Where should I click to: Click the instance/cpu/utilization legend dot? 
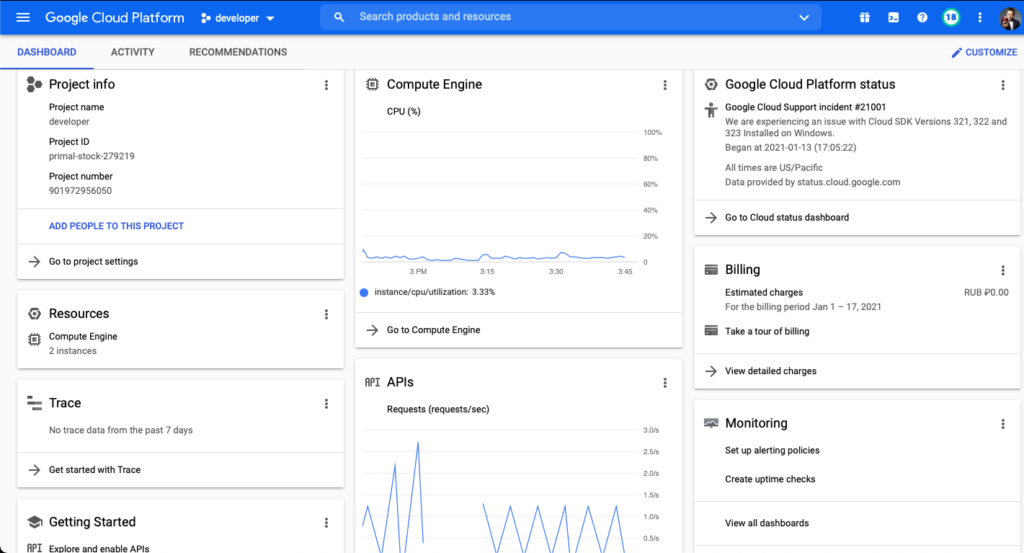pos(364,292)
